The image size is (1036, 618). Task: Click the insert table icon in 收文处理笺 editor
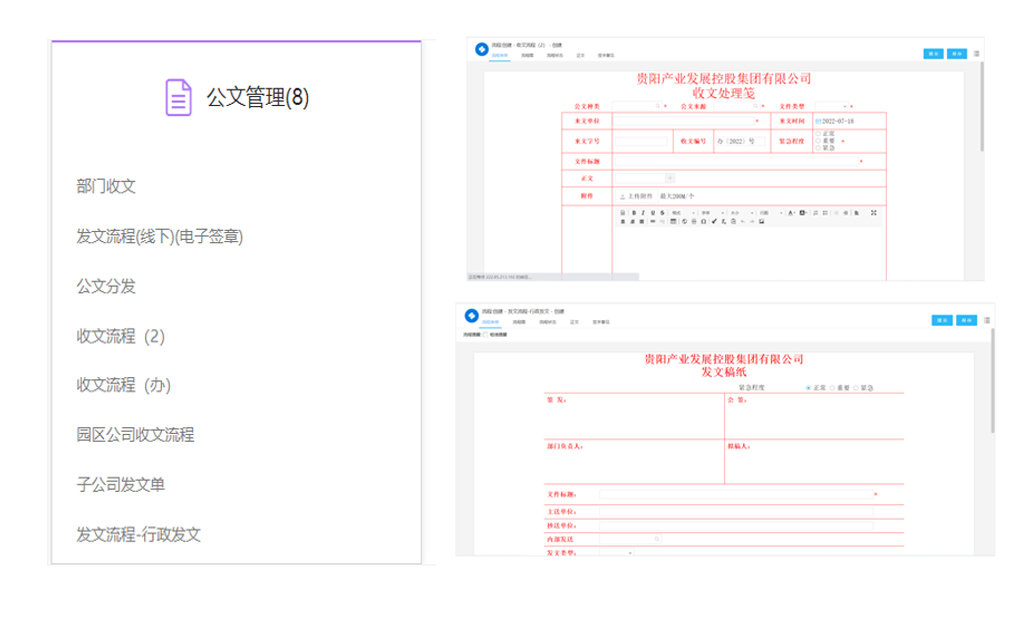[x=673, y=221]
